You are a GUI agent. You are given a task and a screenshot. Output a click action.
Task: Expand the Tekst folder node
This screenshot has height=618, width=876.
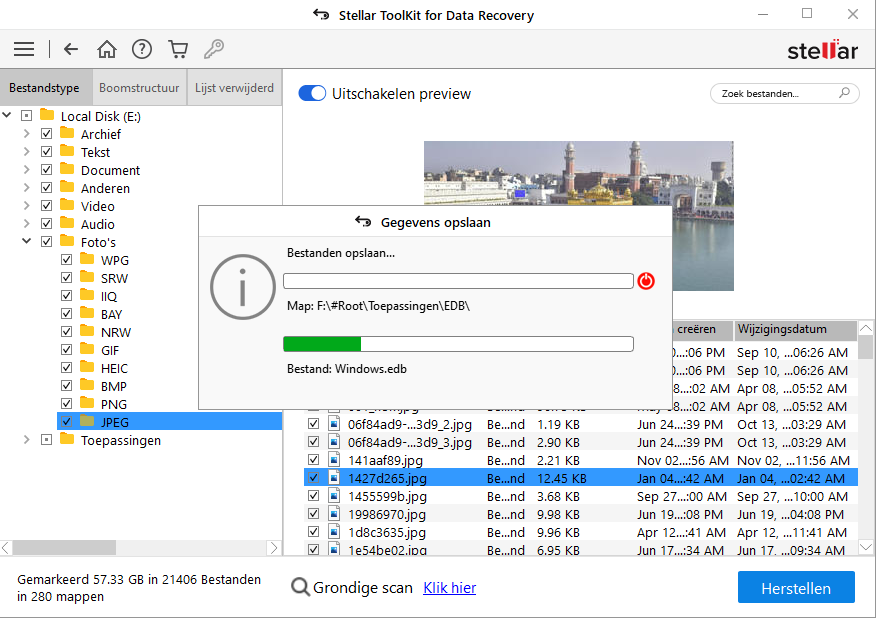[x=26, y=151]
